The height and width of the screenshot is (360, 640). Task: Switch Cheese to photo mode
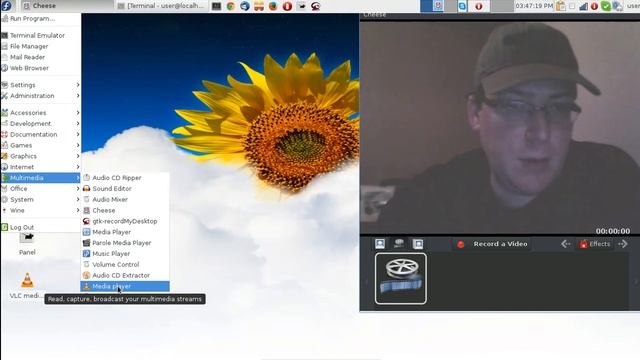[380, 244]
